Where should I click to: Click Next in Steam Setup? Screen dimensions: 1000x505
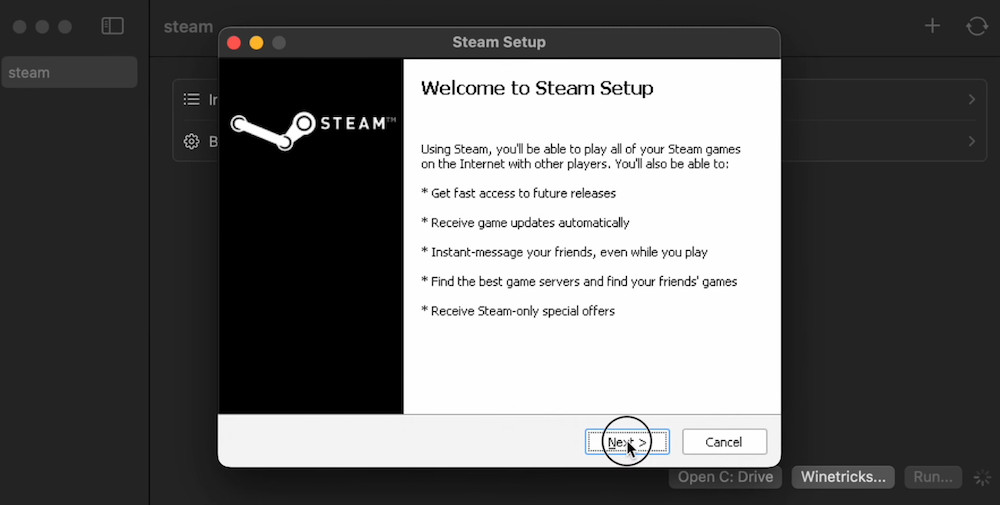coord(627,442)
